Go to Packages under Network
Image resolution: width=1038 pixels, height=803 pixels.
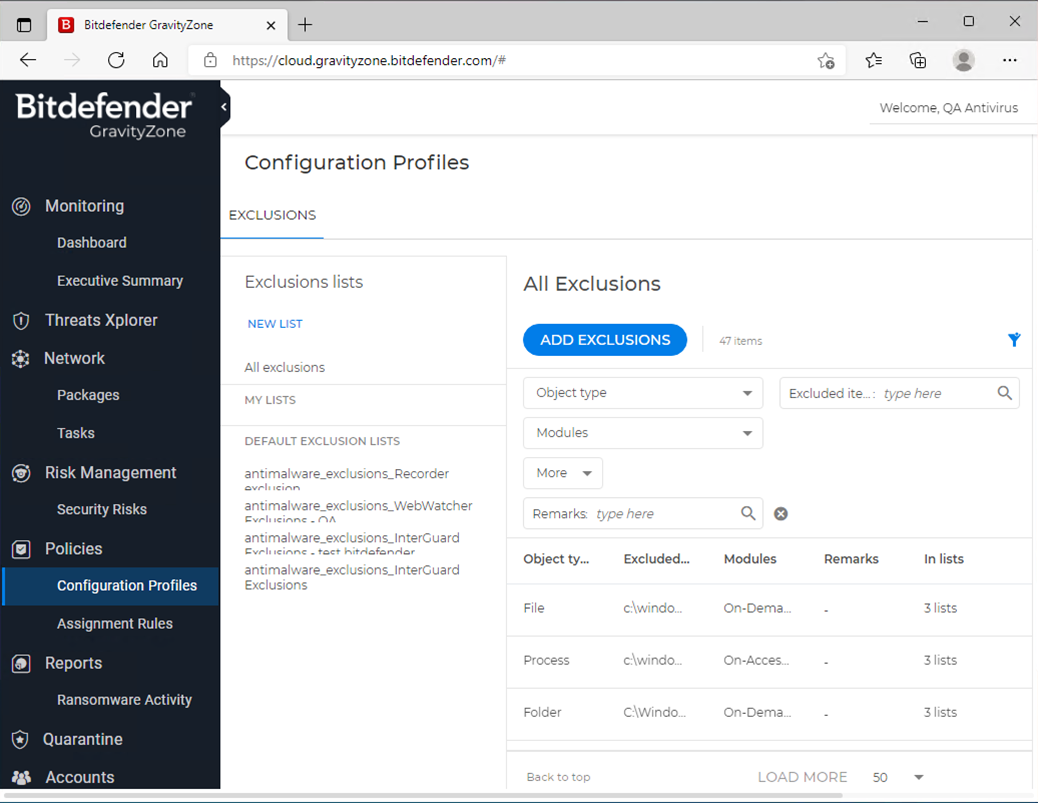pyautogui.click(x=88, y=395)
